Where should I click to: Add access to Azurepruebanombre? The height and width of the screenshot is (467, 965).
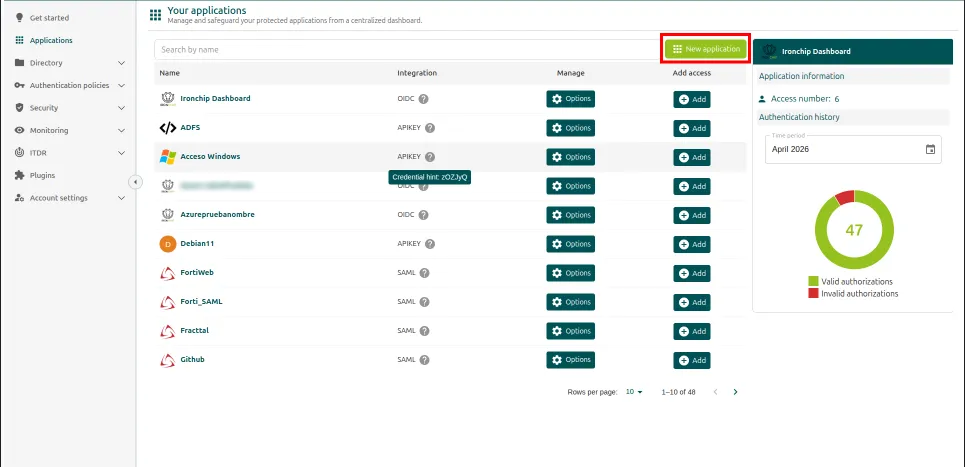[x=692, y=215]
